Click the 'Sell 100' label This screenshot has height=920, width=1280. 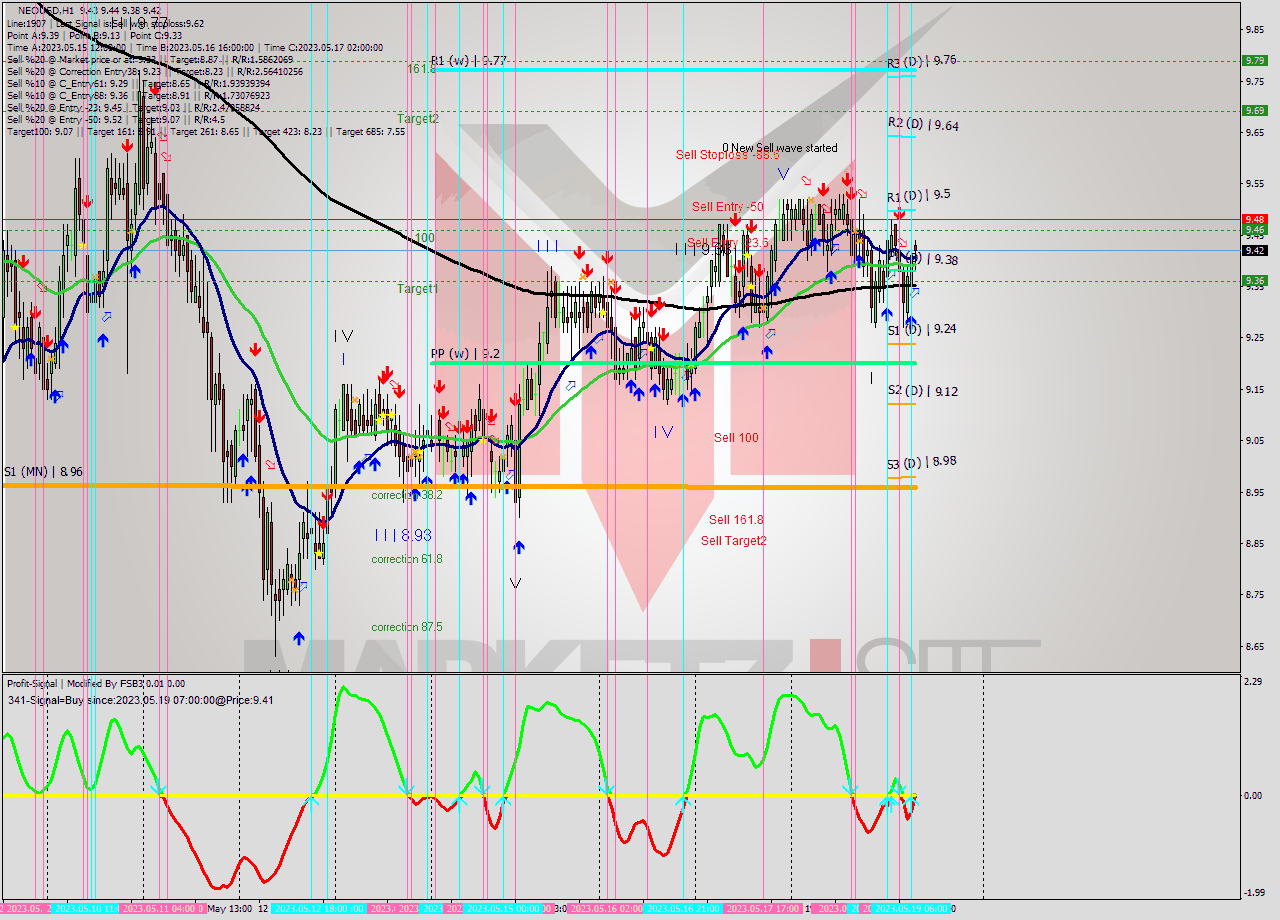(736, 438)
